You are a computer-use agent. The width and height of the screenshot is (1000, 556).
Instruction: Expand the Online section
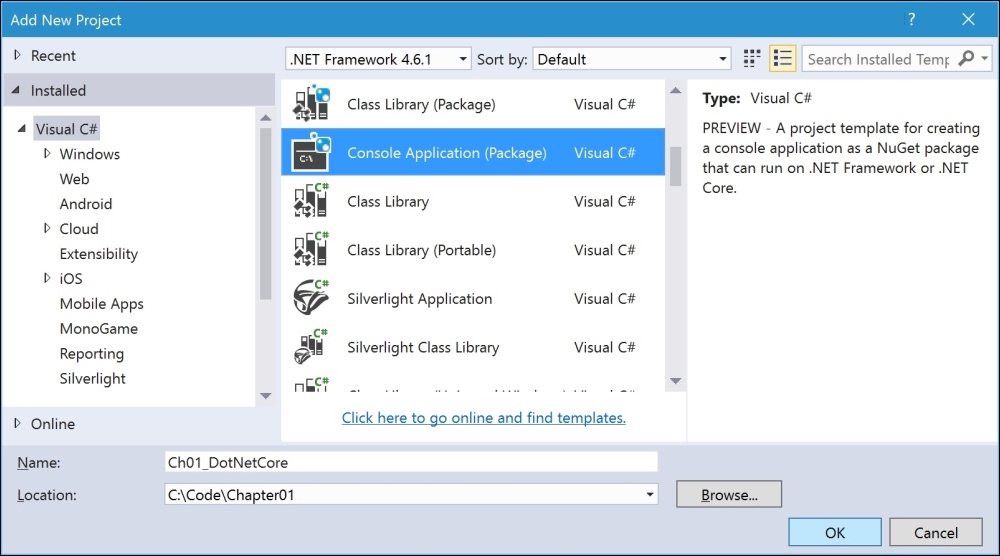coord(17,423)
